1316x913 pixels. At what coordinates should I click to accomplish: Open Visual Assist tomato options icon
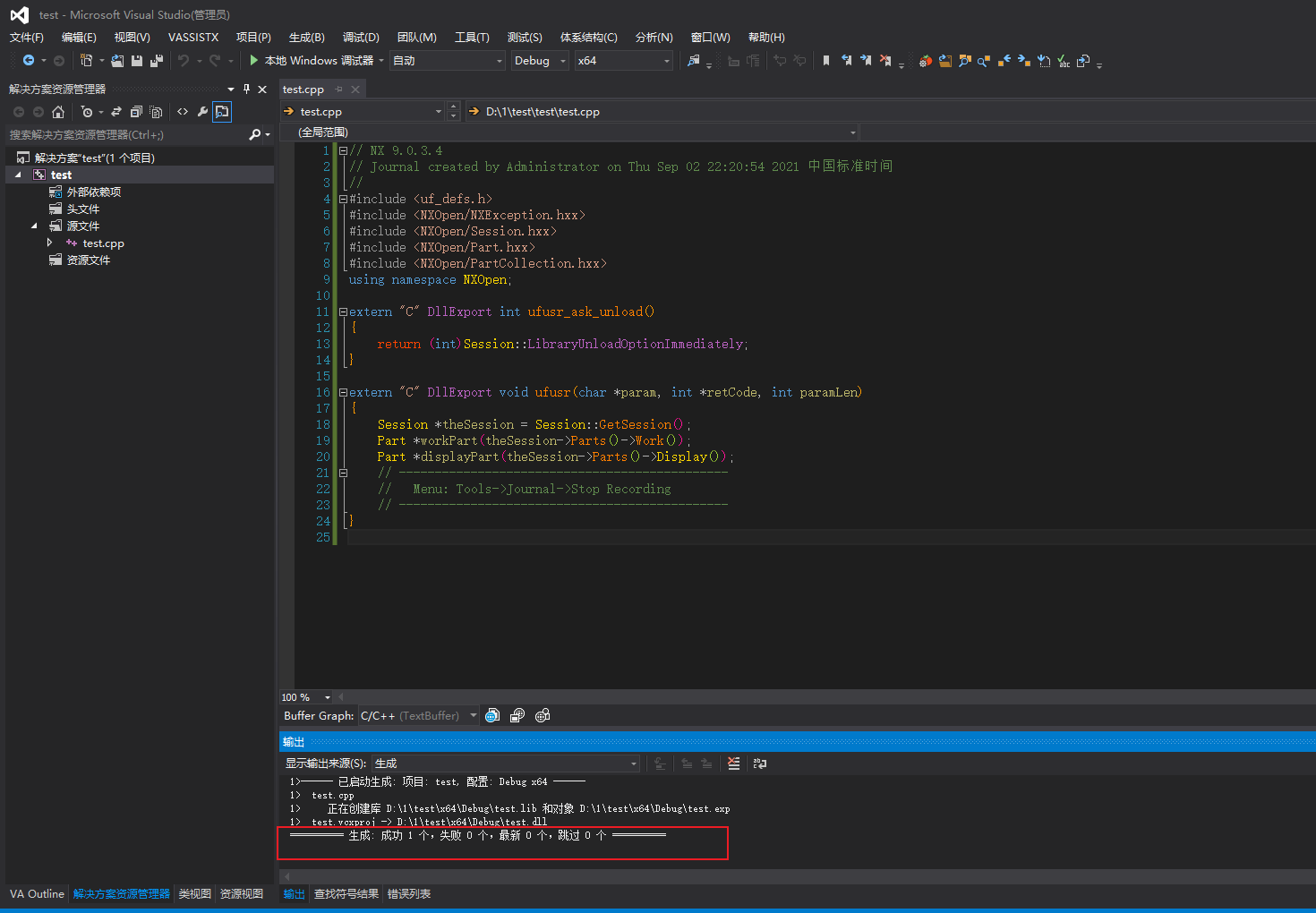point(926,61)
